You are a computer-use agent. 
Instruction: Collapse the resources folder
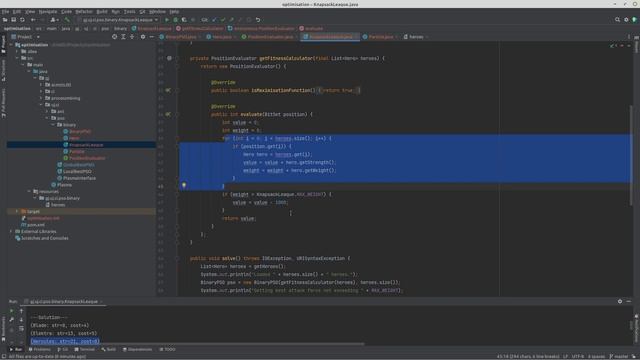tap(29, 191)
